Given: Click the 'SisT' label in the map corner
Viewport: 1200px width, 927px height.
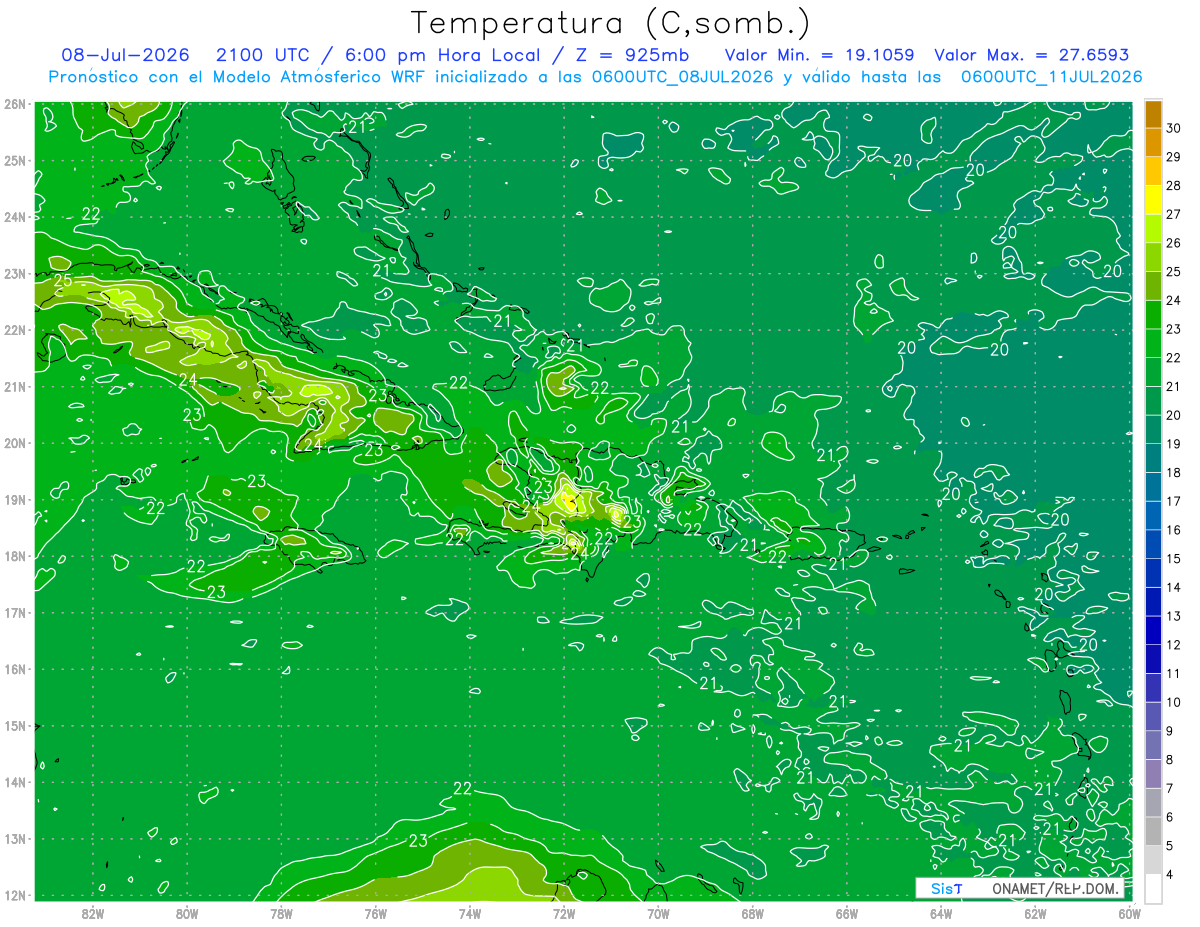Looking at the screenshot, I should coord(946,888).
